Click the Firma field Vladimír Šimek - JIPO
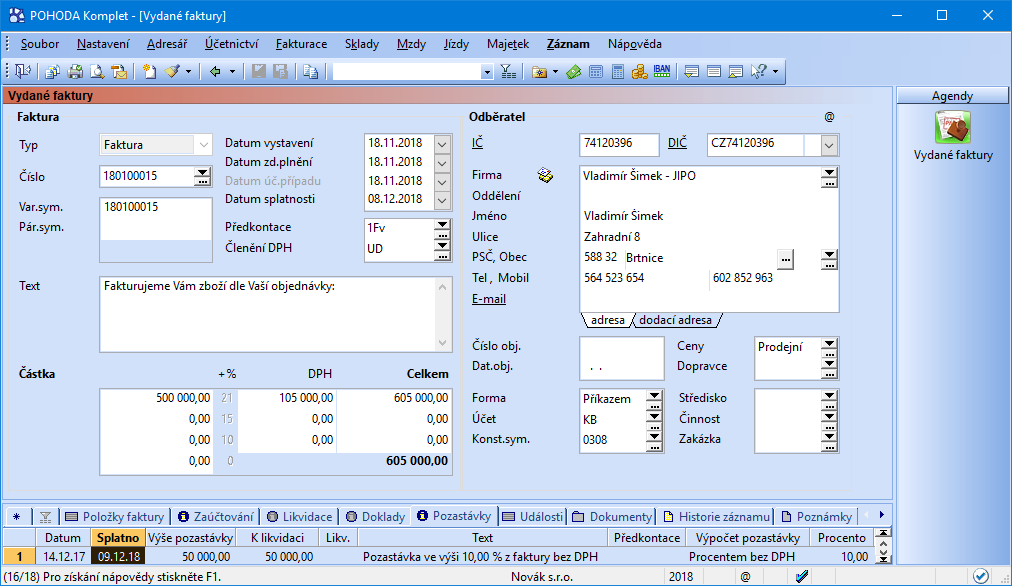The image size is (1012, 586). coord(700,176)
